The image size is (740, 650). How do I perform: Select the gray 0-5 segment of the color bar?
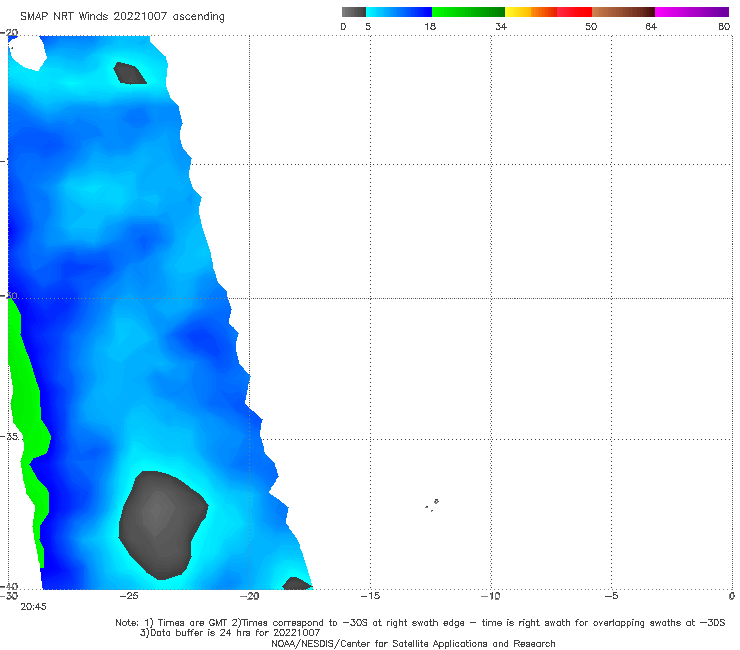click(x=354, y=12)
